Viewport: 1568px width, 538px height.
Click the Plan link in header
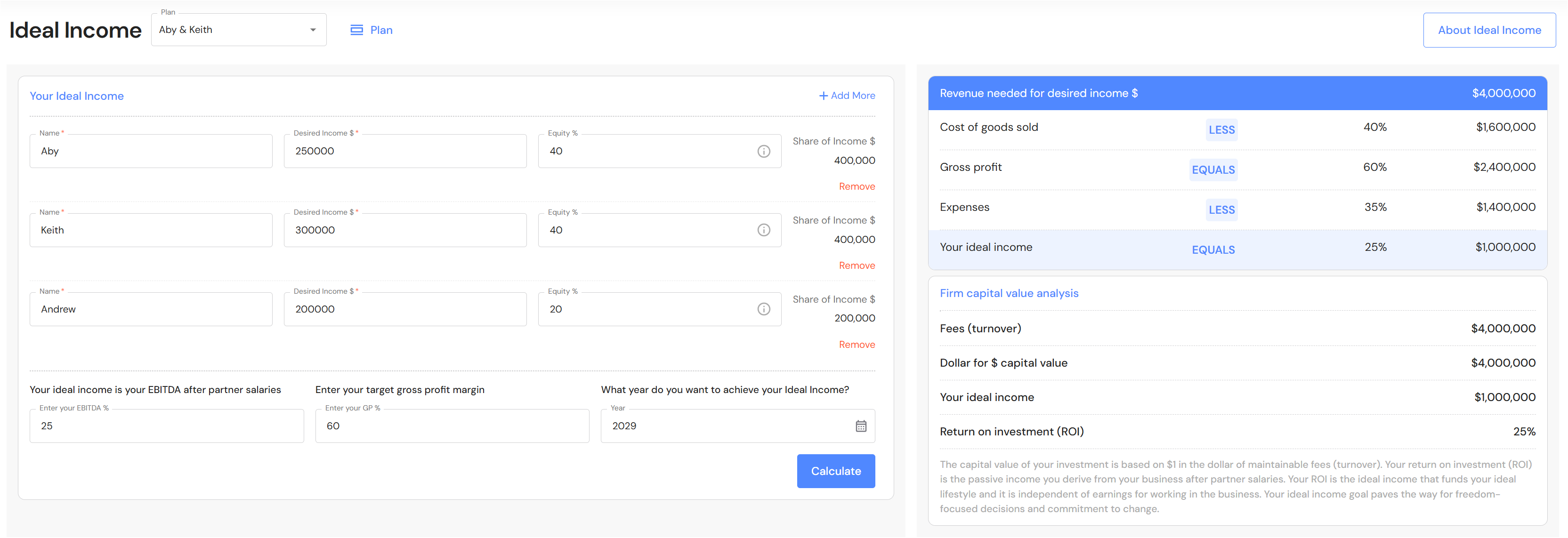coord(381,30)
